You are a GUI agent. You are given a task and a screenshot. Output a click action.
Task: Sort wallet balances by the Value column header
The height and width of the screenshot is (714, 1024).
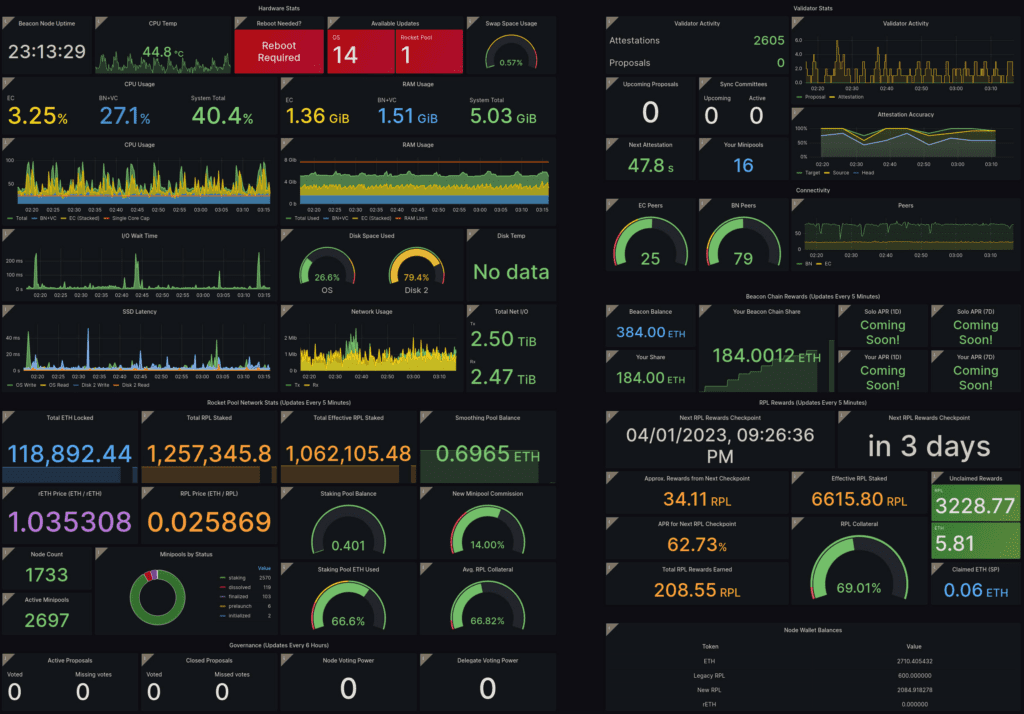point(914,647)
